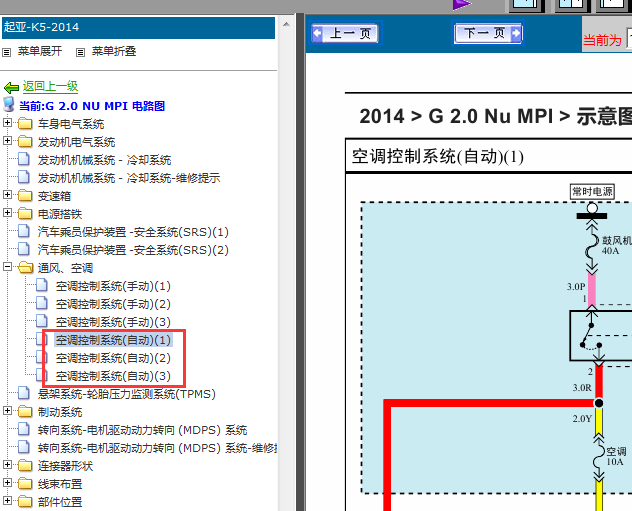Open the MDPS 系统-维修 tips page
632x511 pixels.
[157, 448]
